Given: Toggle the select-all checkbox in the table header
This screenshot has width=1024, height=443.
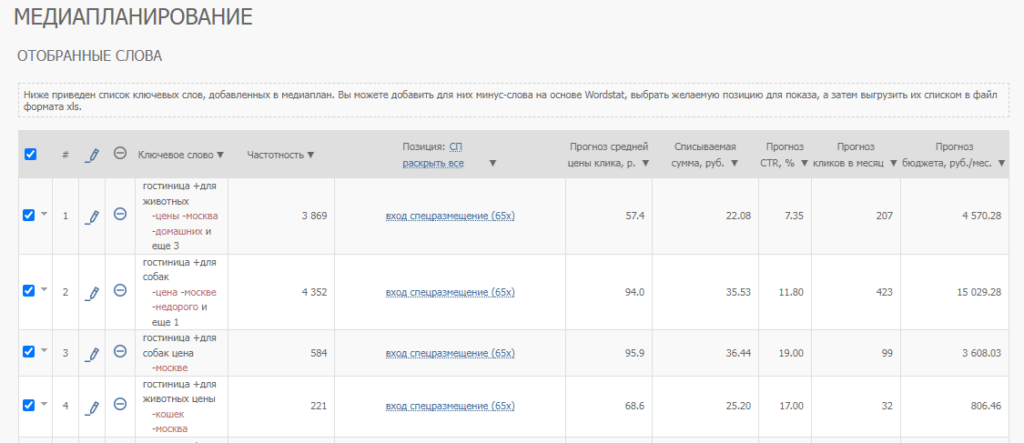Looking at the screenshot, I should [30, 154].
